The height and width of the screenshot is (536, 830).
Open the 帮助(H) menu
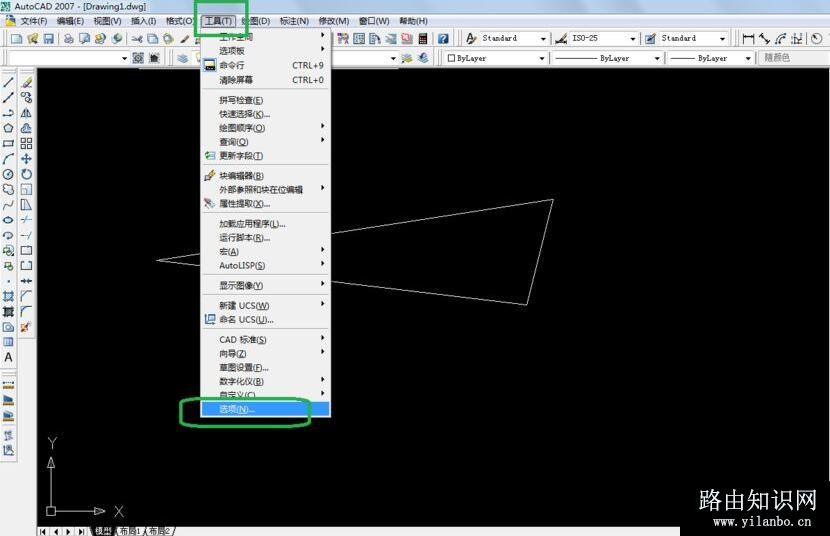413,21
